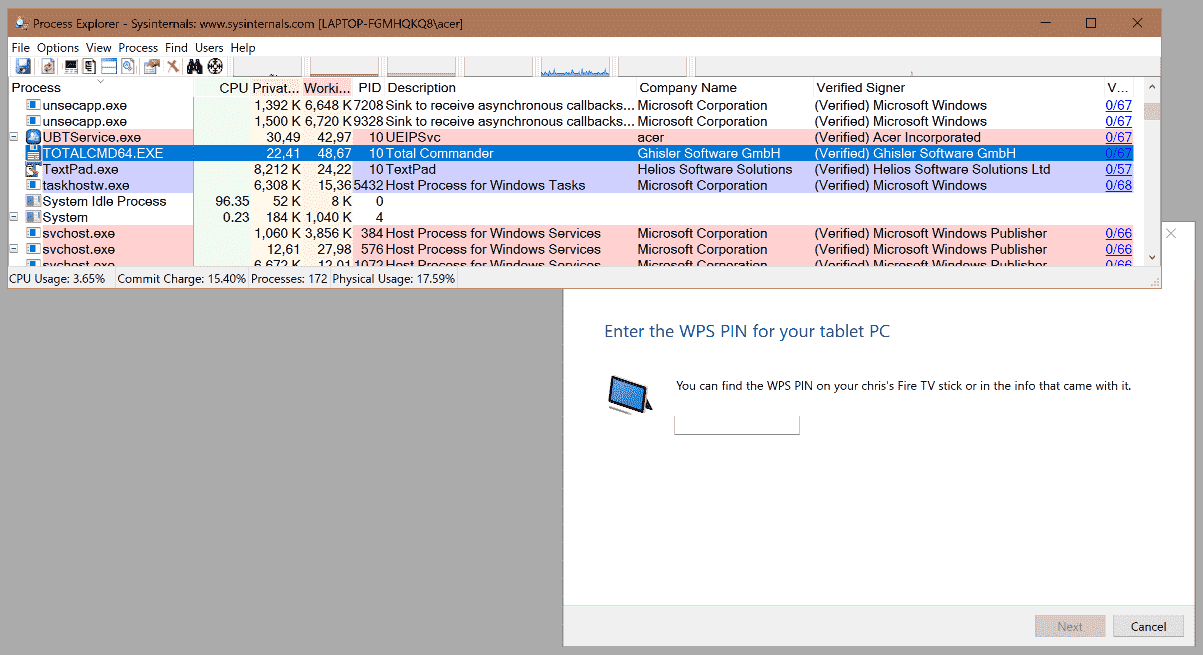The image size is (1203, 655).
Task: Click PID 5432 of taskhostw.exe
Action: tap(369, 185)
